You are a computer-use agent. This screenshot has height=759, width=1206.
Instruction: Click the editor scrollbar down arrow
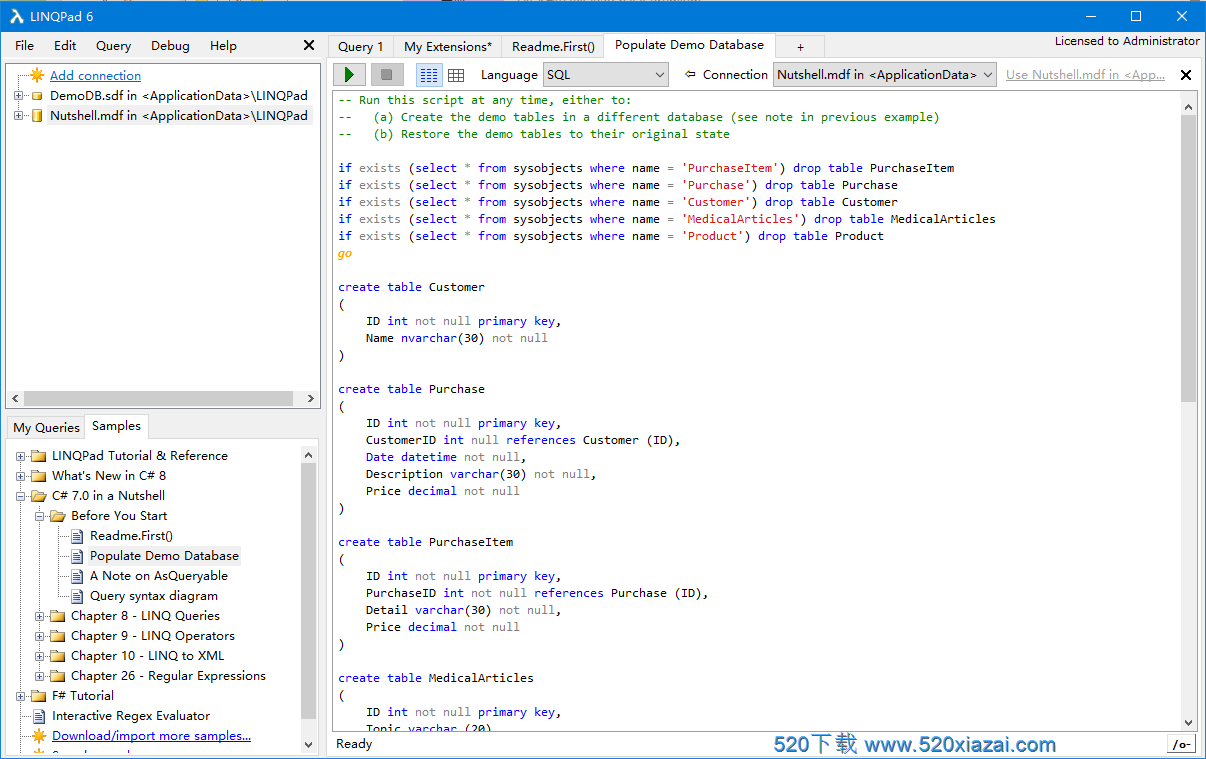click(x=1188, y=722)
